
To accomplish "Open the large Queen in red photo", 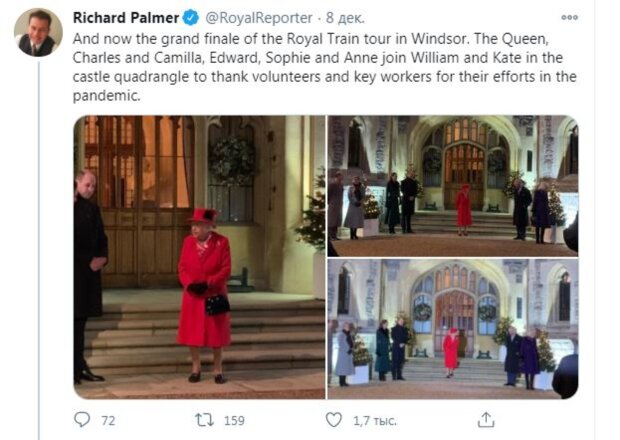I will coord(199,257).
